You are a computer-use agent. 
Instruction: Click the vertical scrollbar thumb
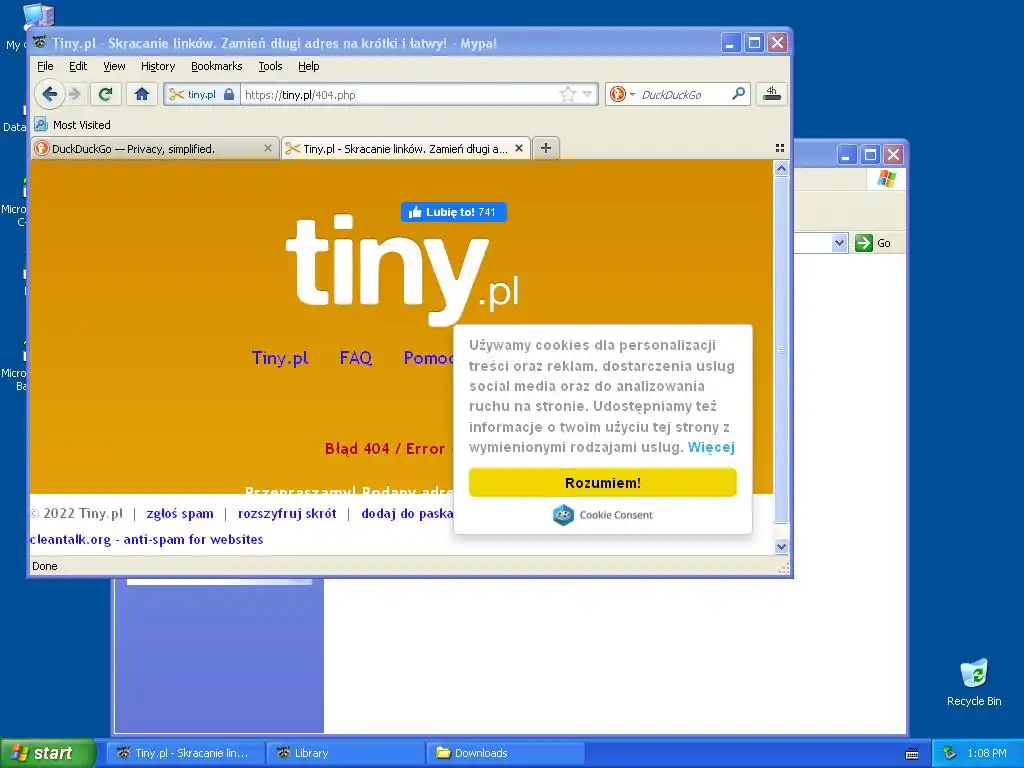(x=781, y=349)
